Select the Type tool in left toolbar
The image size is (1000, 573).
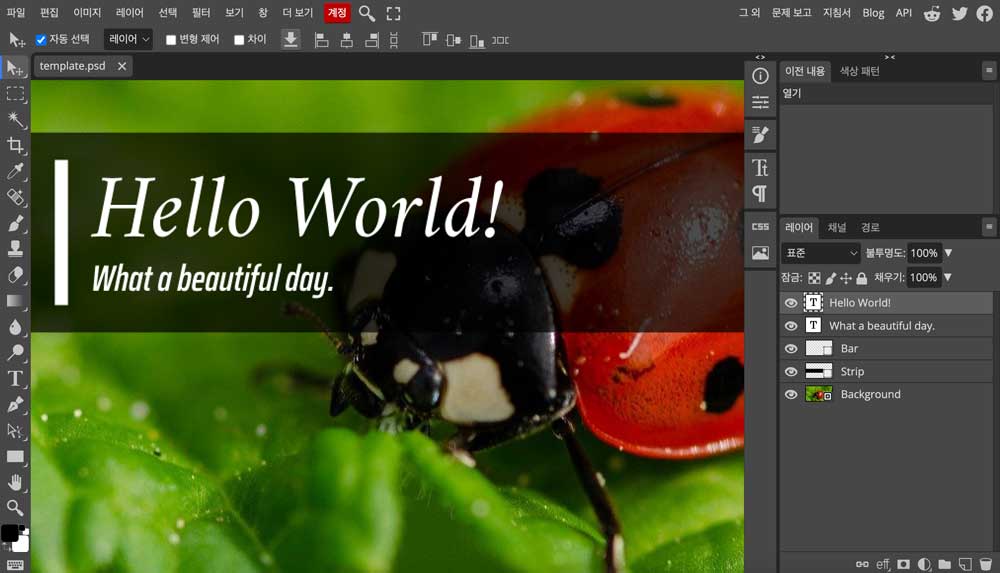[x=15, y=378]
